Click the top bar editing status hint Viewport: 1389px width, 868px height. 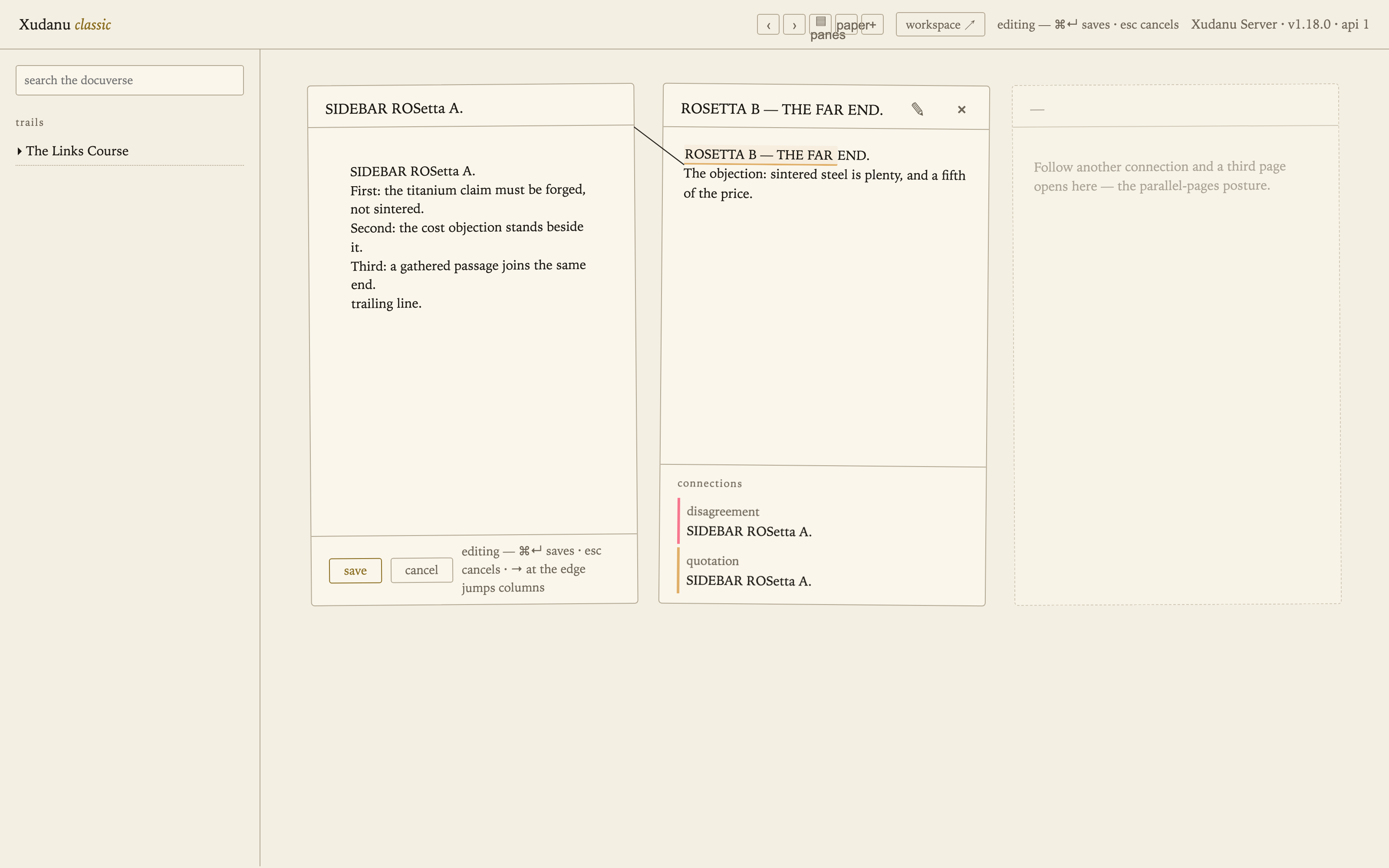[1088, 25]
